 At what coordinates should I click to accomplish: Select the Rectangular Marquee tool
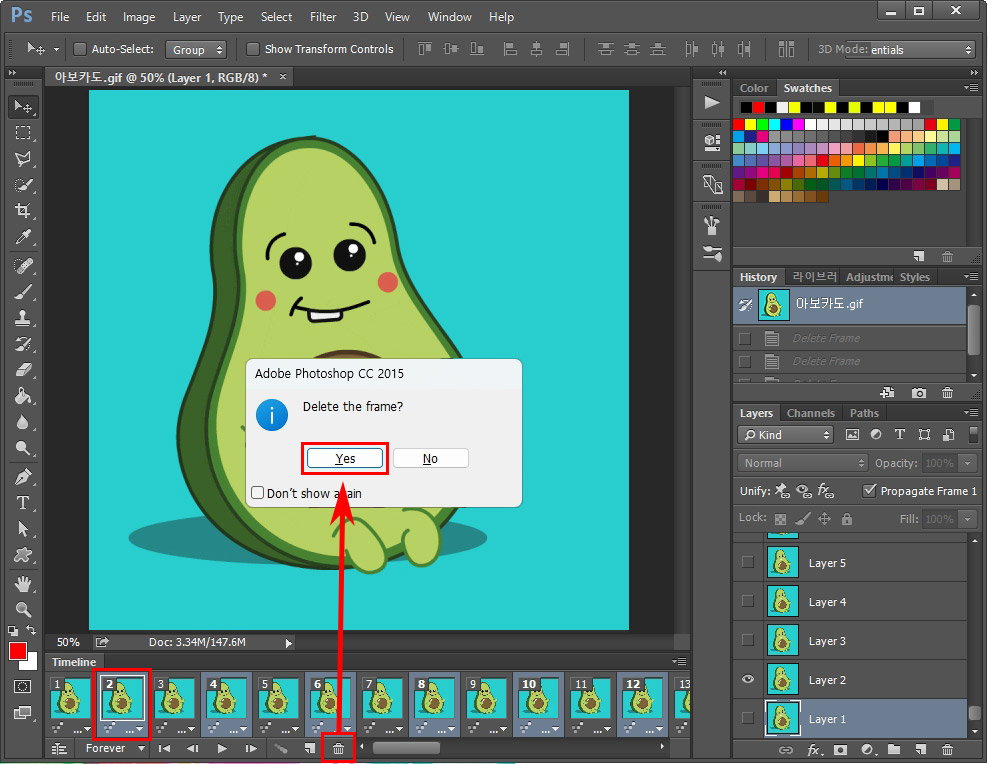[x=23, y=133]
